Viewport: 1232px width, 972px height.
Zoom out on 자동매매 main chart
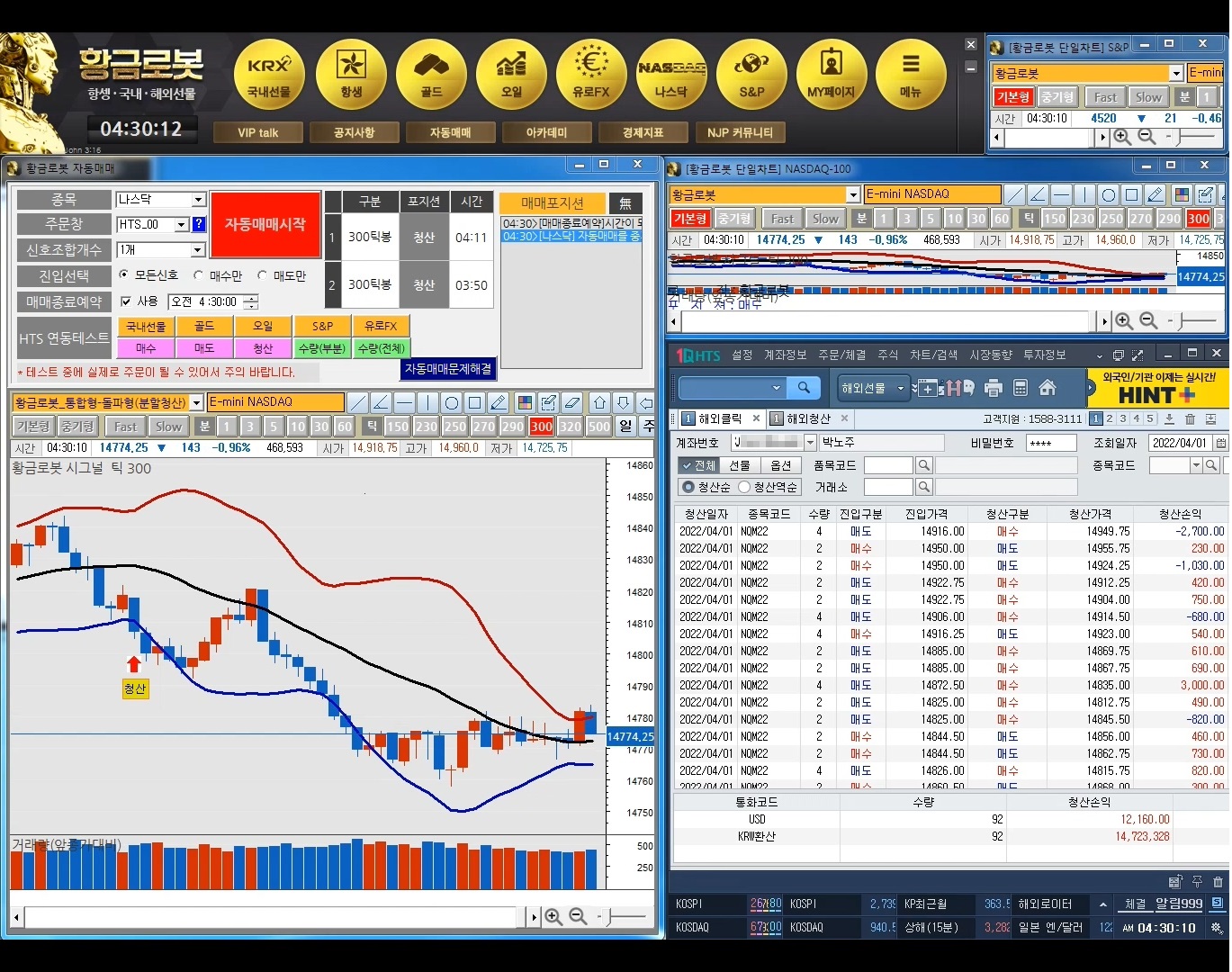[x=579, y=916]
